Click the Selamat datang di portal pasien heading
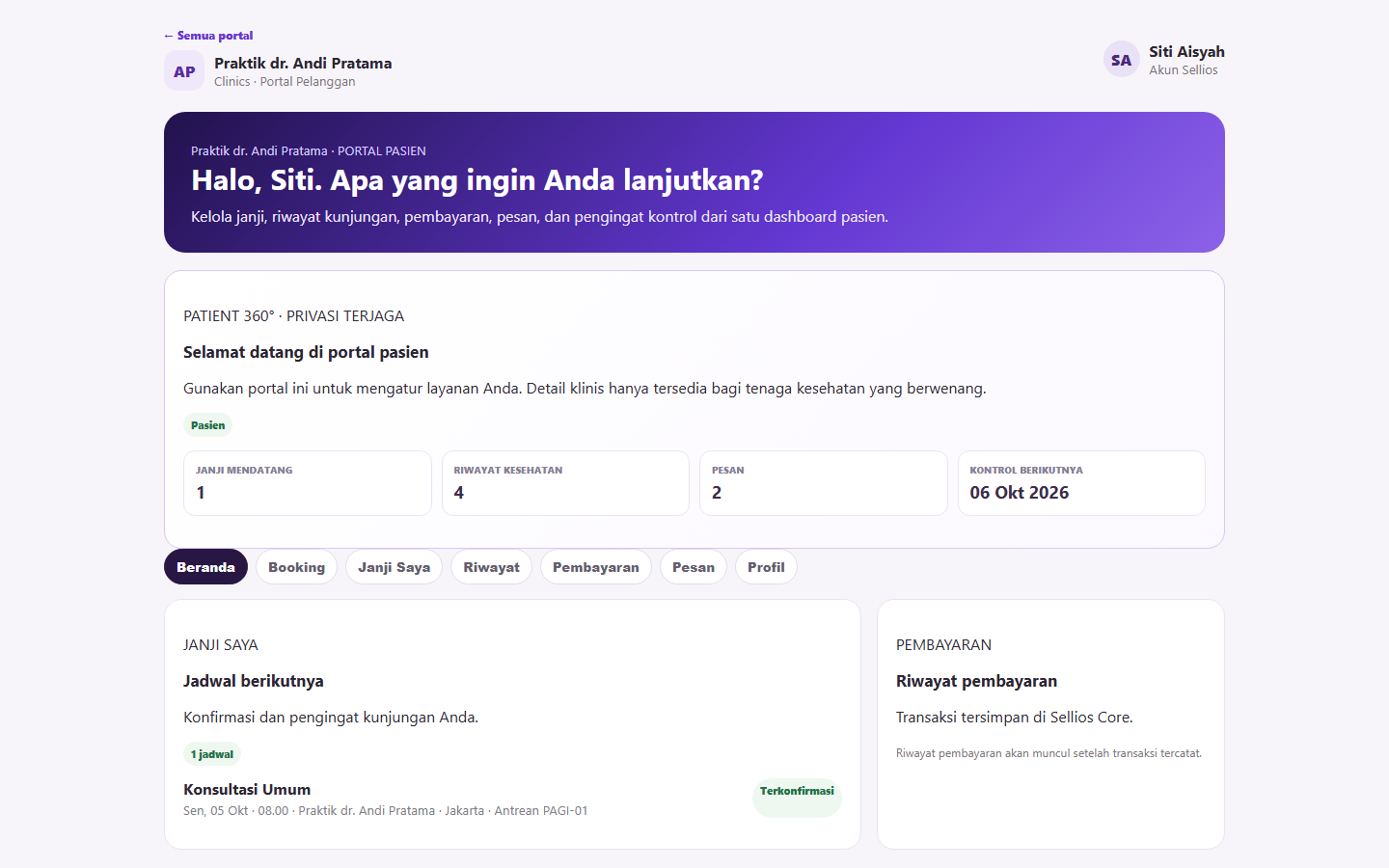 click(x=306, y=352)
